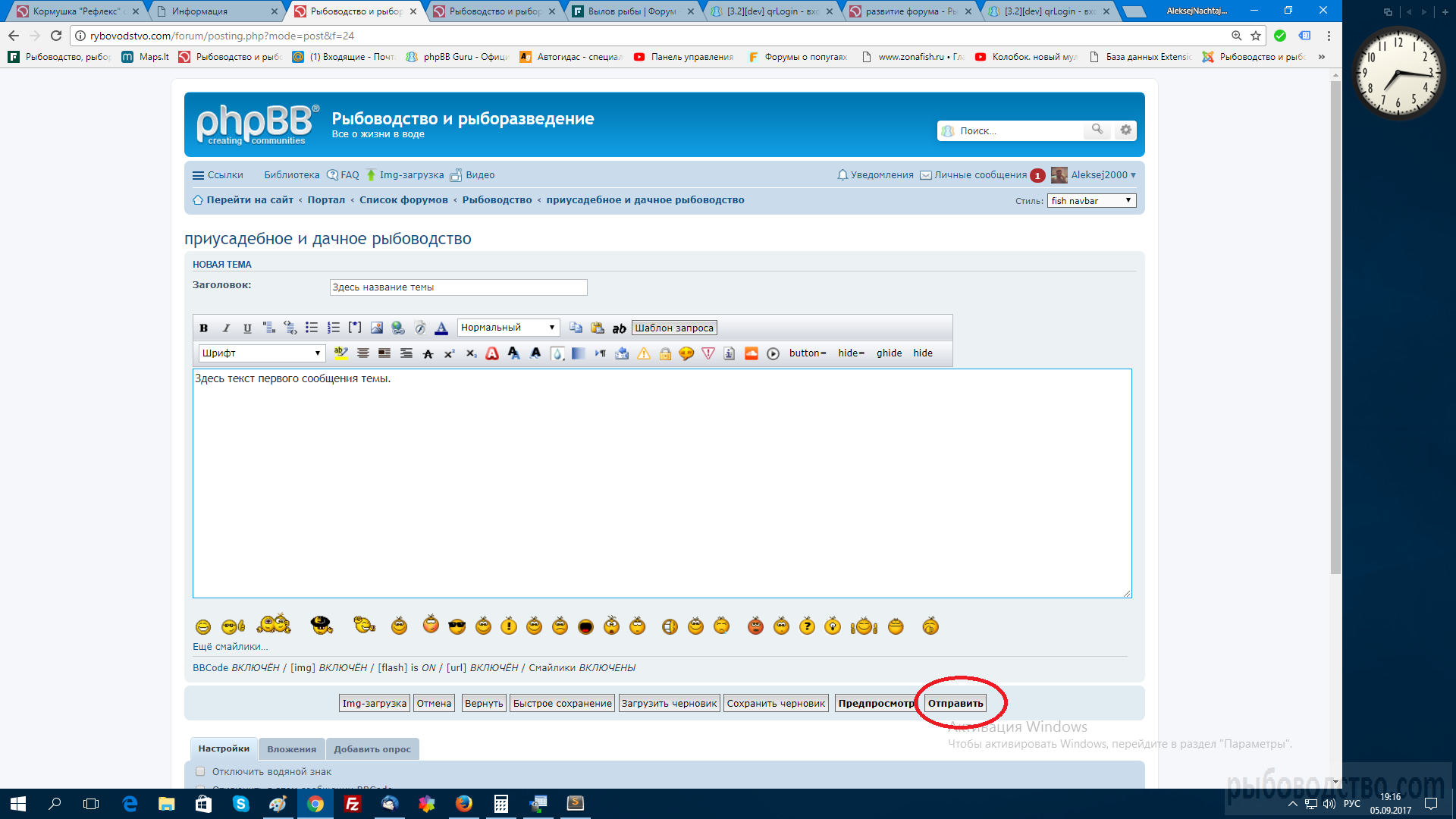This screenshot has height=819, width=1456.
Task: Insert the sunglasses cool smiley
Action: (x=457, y=626)
